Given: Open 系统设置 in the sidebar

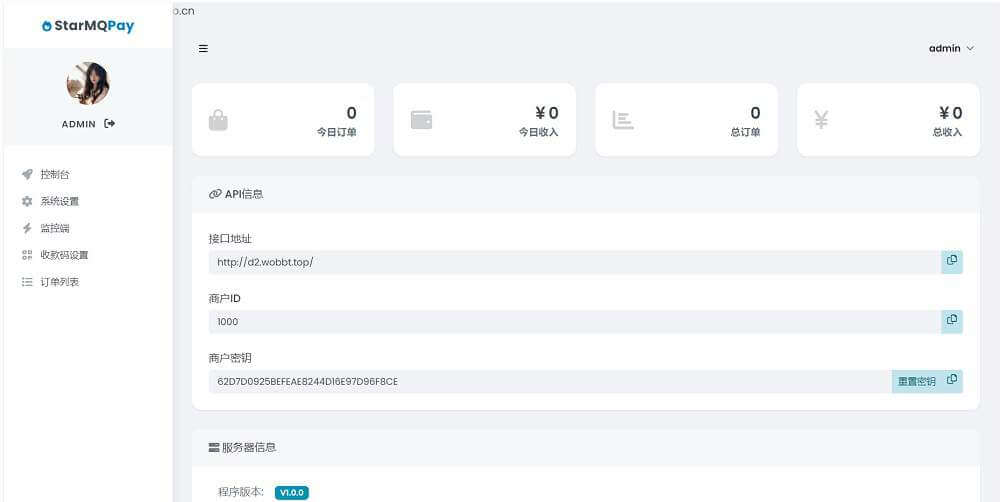Looking at the screenshot, I should pos(59,201).
